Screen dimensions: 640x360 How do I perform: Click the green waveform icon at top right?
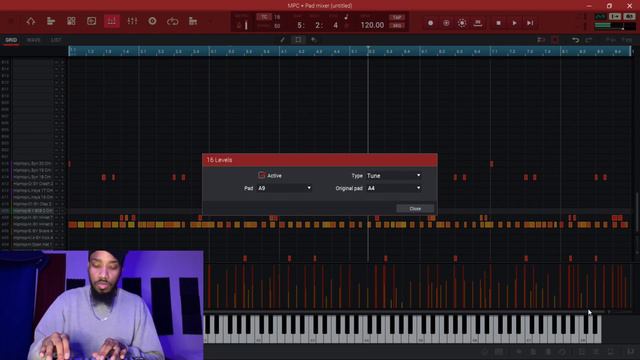[x=600, y=16]
